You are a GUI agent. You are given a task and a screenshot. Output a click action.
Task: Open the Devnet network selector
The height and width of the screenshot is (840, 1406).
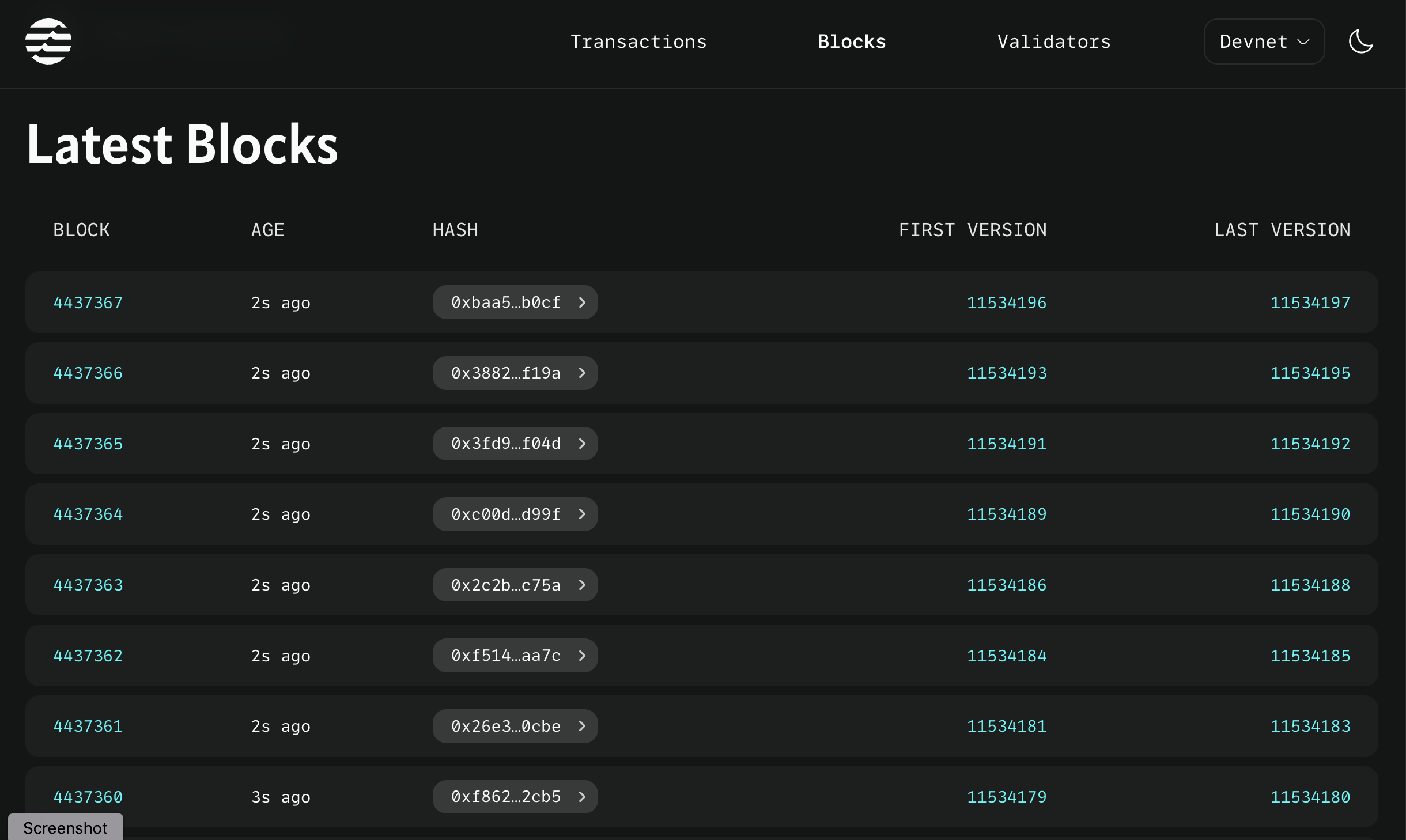[x=1264, y=41]
